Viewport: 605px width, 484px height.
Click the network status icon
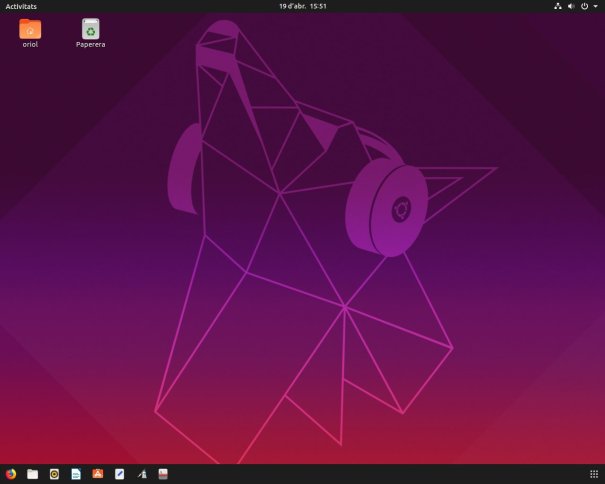point(557,6)
